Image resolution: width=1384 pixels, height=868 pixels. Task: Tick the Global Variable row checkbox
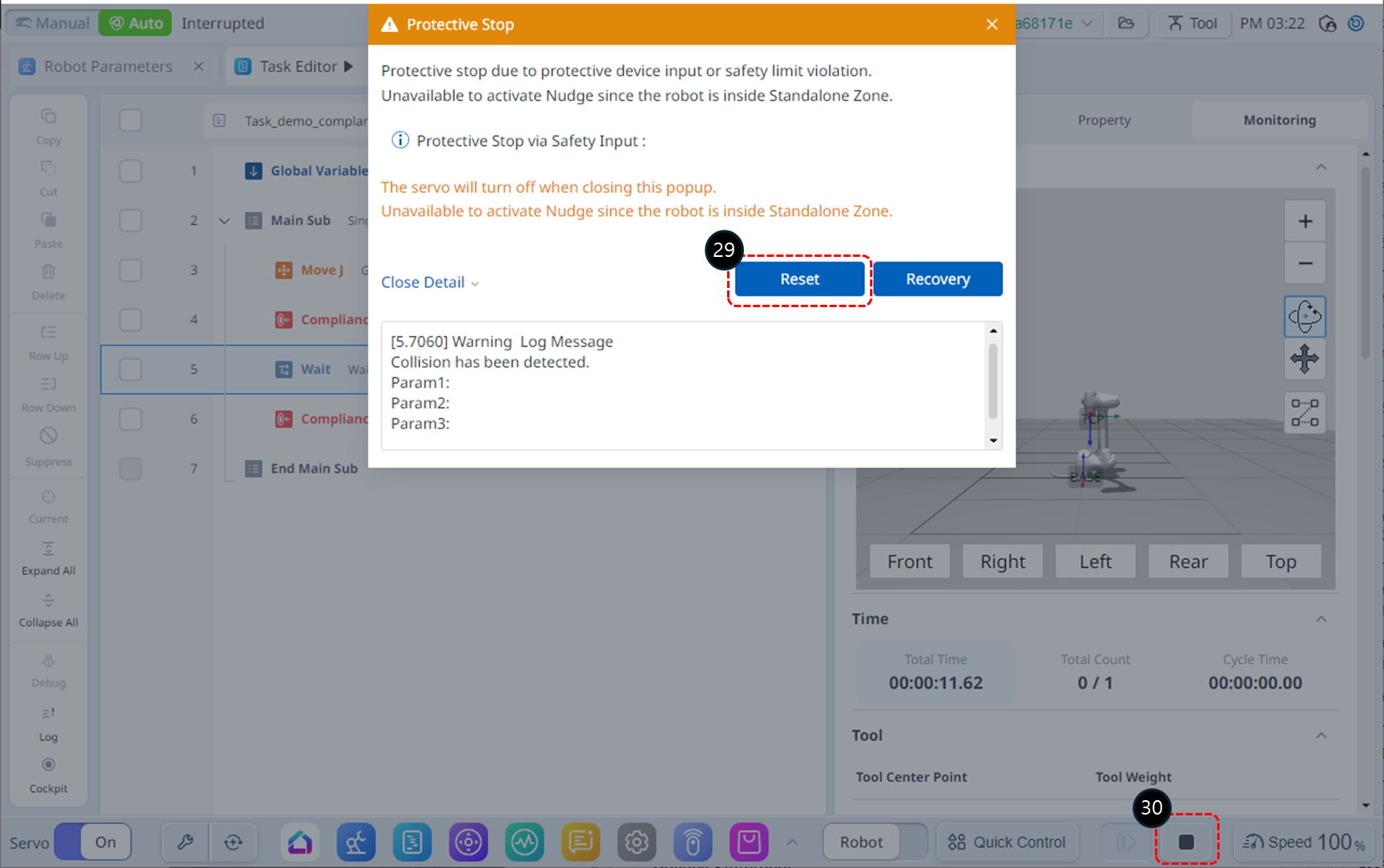coord(130,171)
